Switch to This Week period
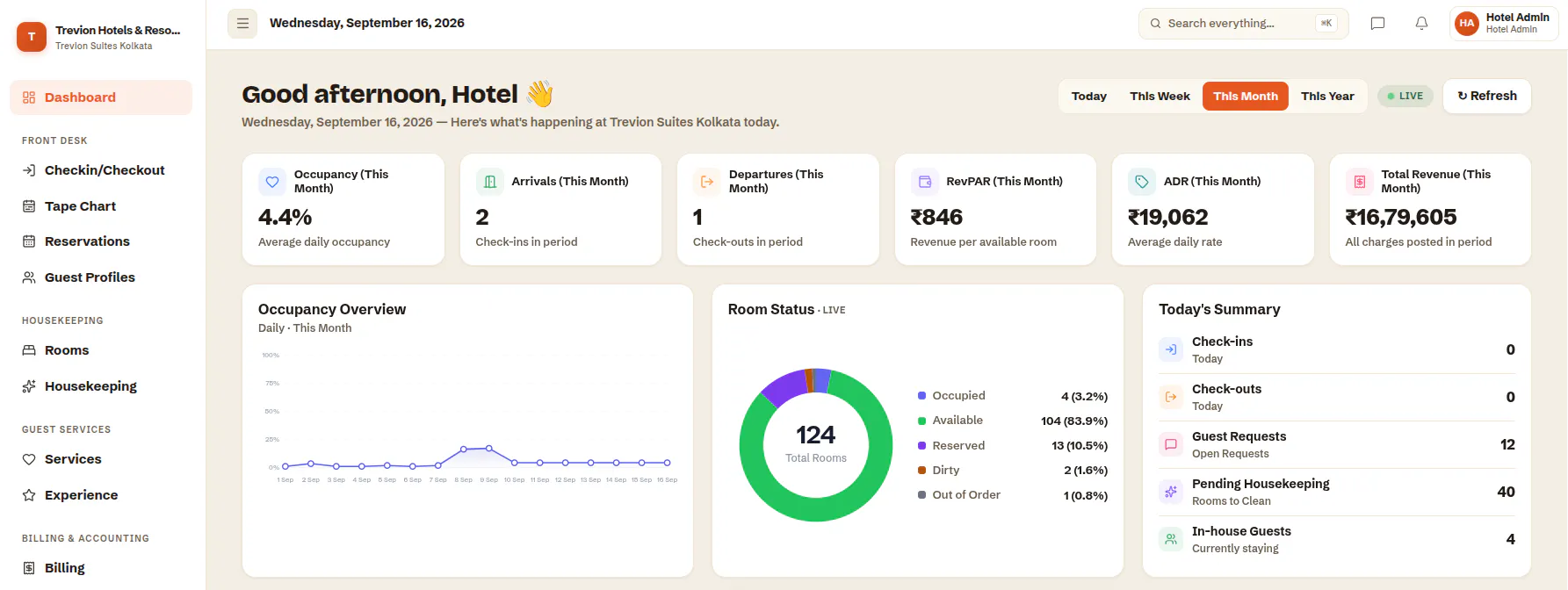The width and height of the screenshot is (1568, 590). [x=1160, y=97]
